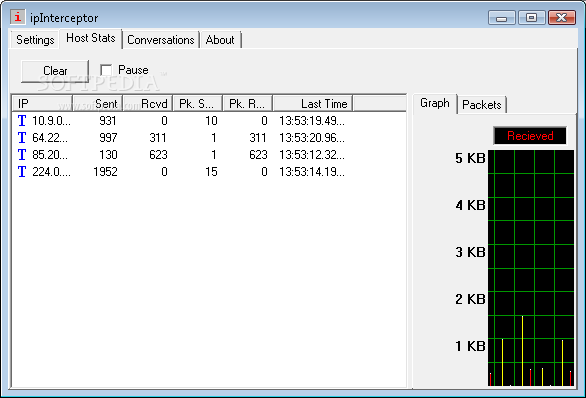Maximize the ipInterceptor window
586x398 pixels.
coord(531,18)
